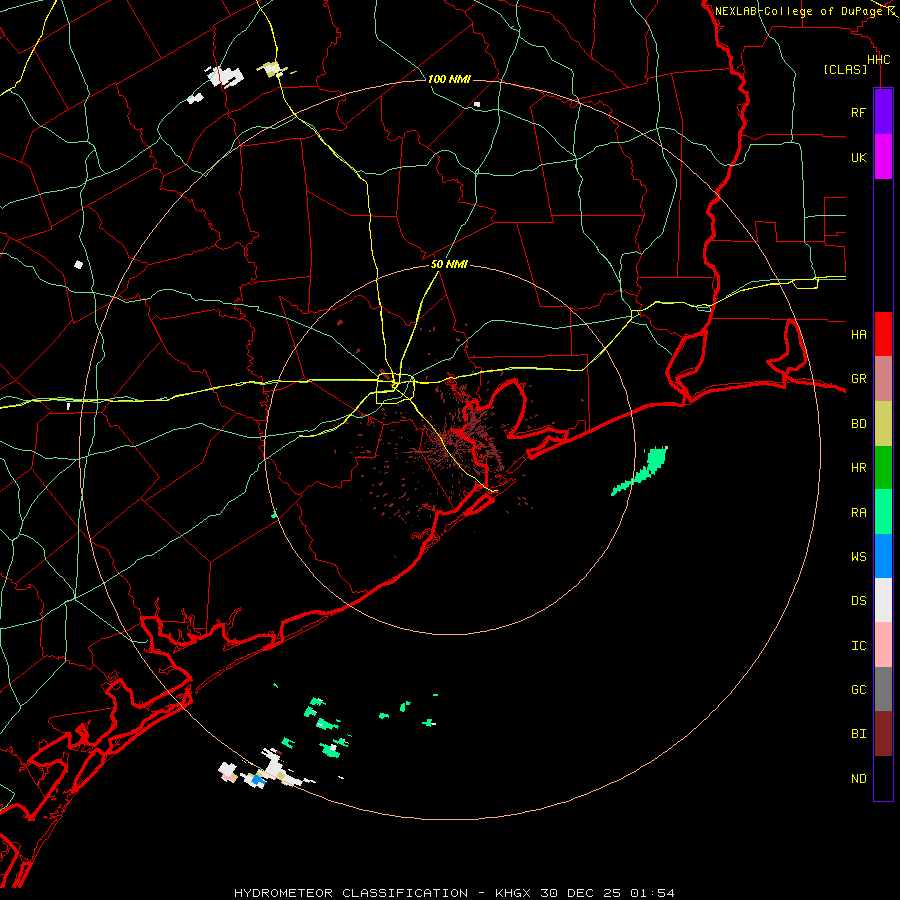Click the magenta UK color swatch in the legend
Viewport: 900px width, 900px height.
coord(883,157)
